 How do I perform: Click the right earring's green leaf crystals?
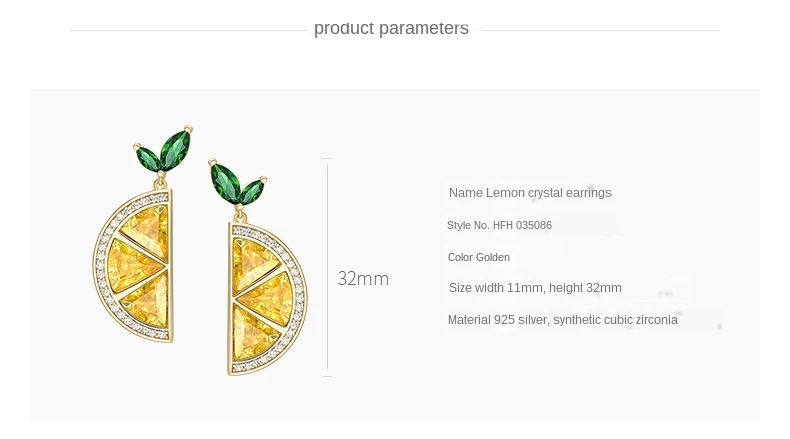[x=236, y=182]
